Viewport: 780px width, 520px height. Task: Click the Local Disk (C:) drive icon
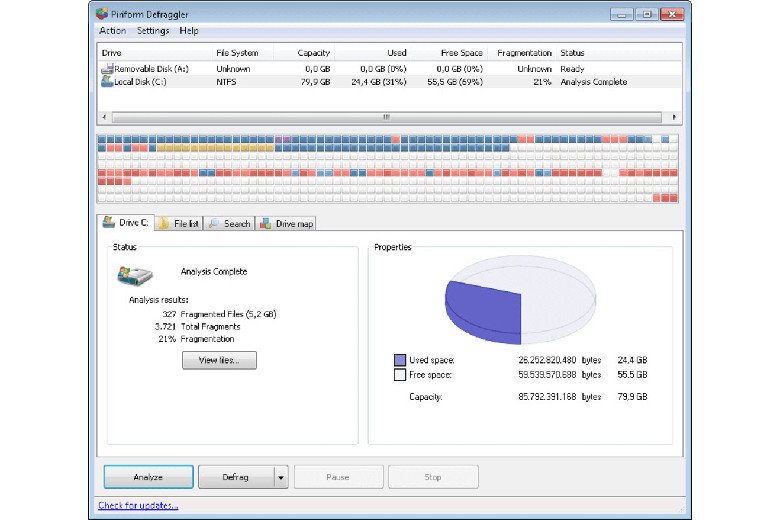pos(107,81)
